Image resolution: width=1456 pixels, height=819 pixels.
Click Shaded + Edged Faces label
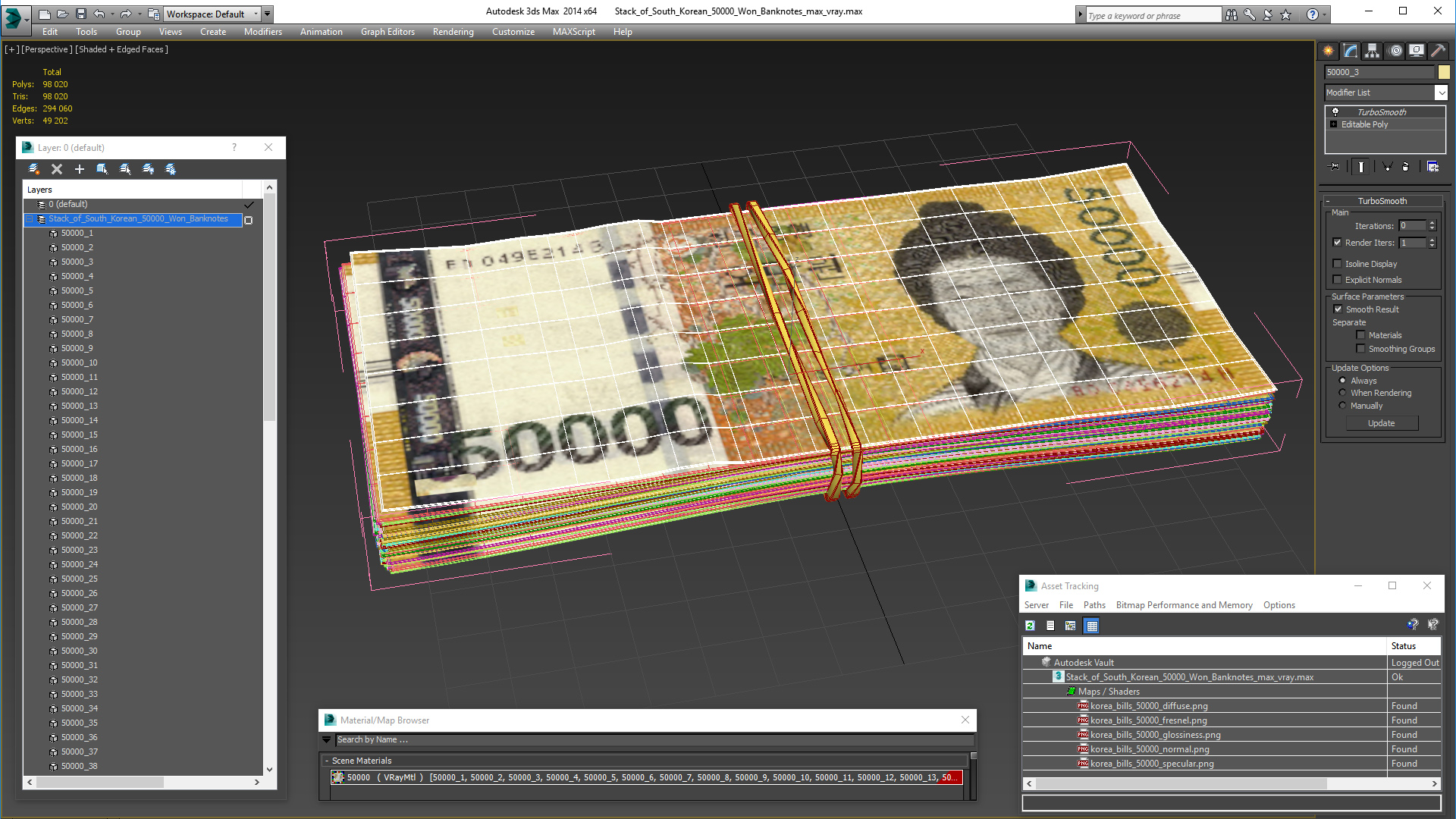(x=121, y=49)
